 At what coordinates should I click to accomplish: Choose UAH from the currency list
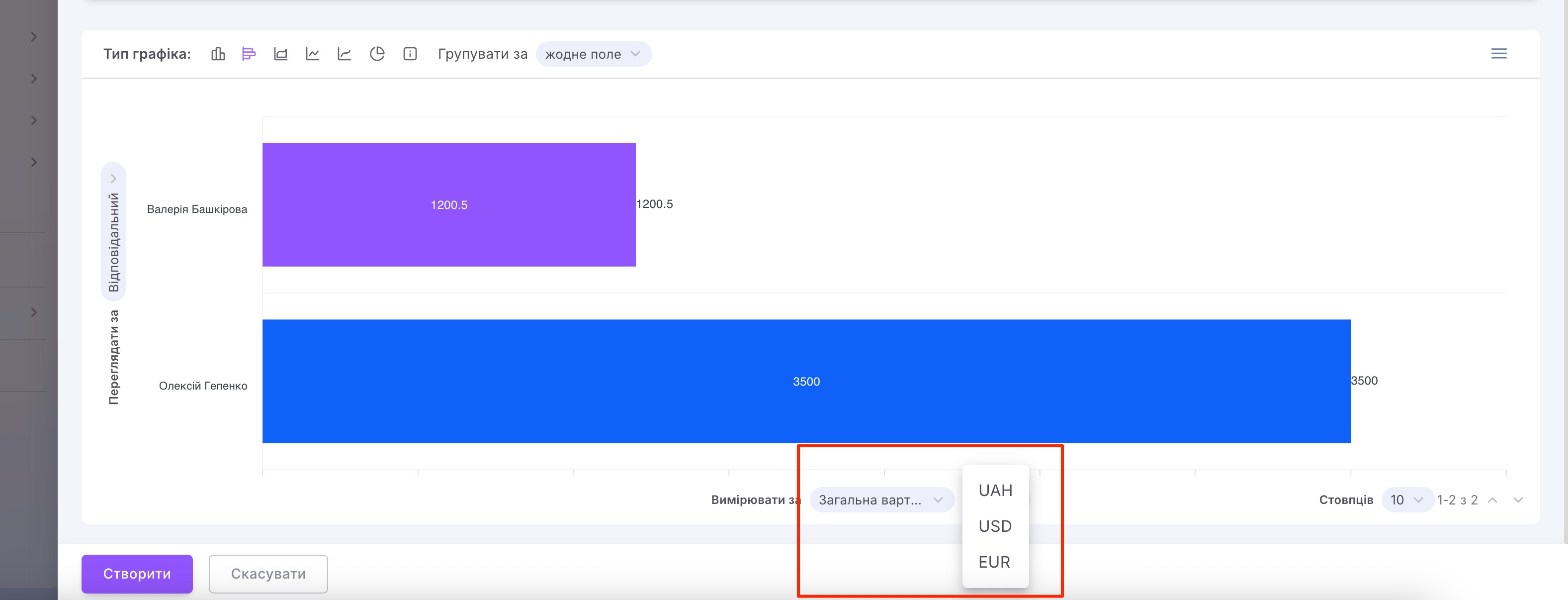[x=995, y=491]
